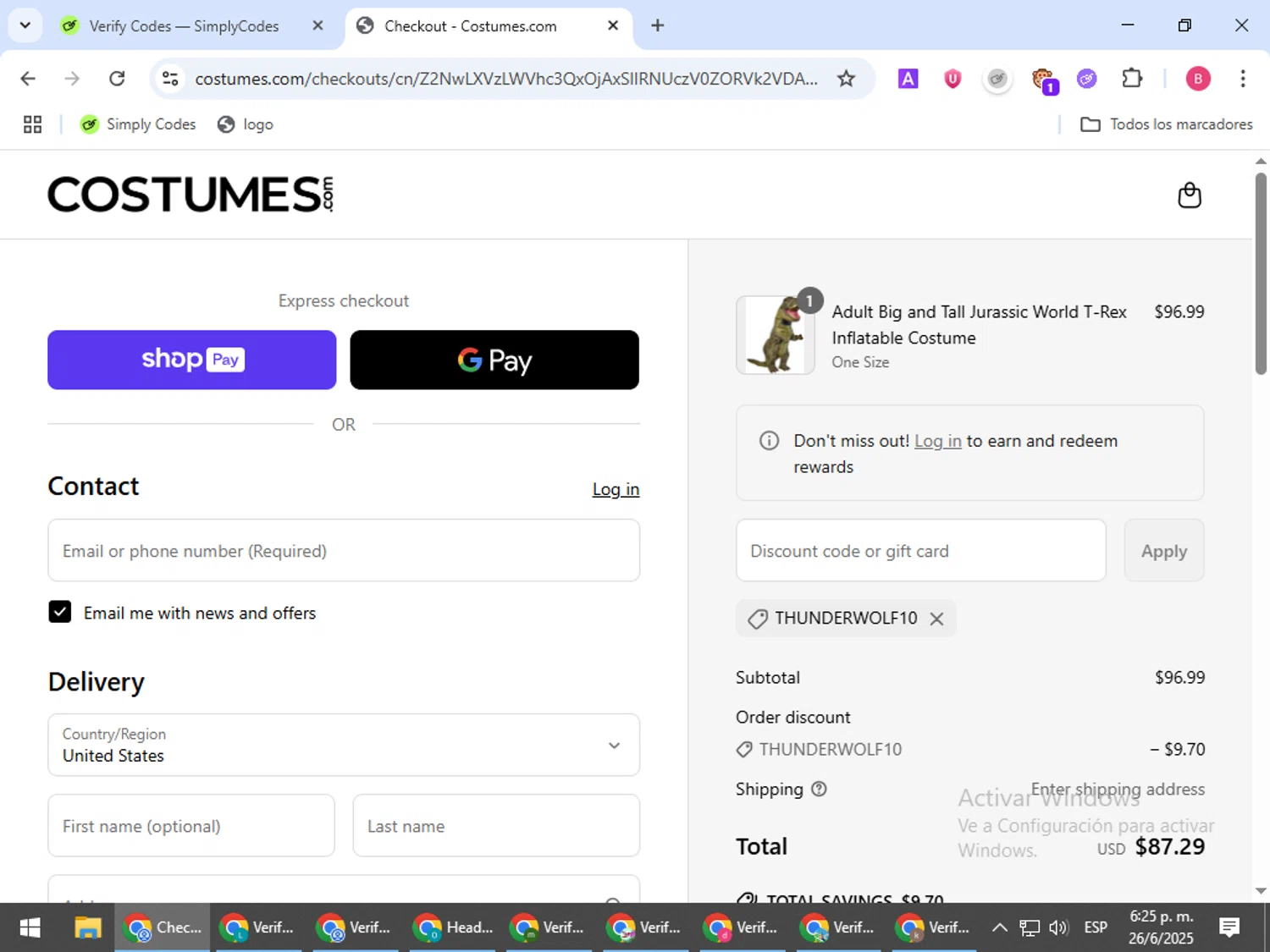
Task: Remove the THUNDERWOLF10 discount code
Action: click(936, 619)
